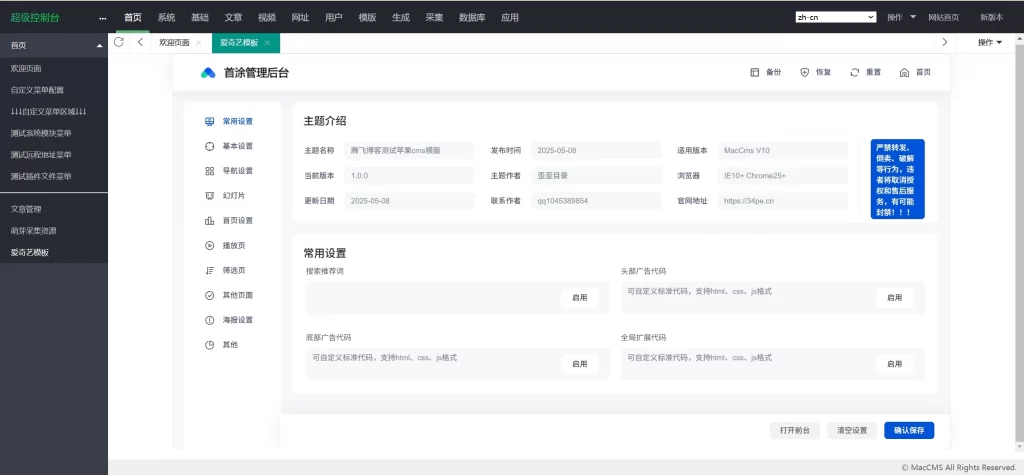Click the 海报设置 exclamation circle icon

pos(210,320)
